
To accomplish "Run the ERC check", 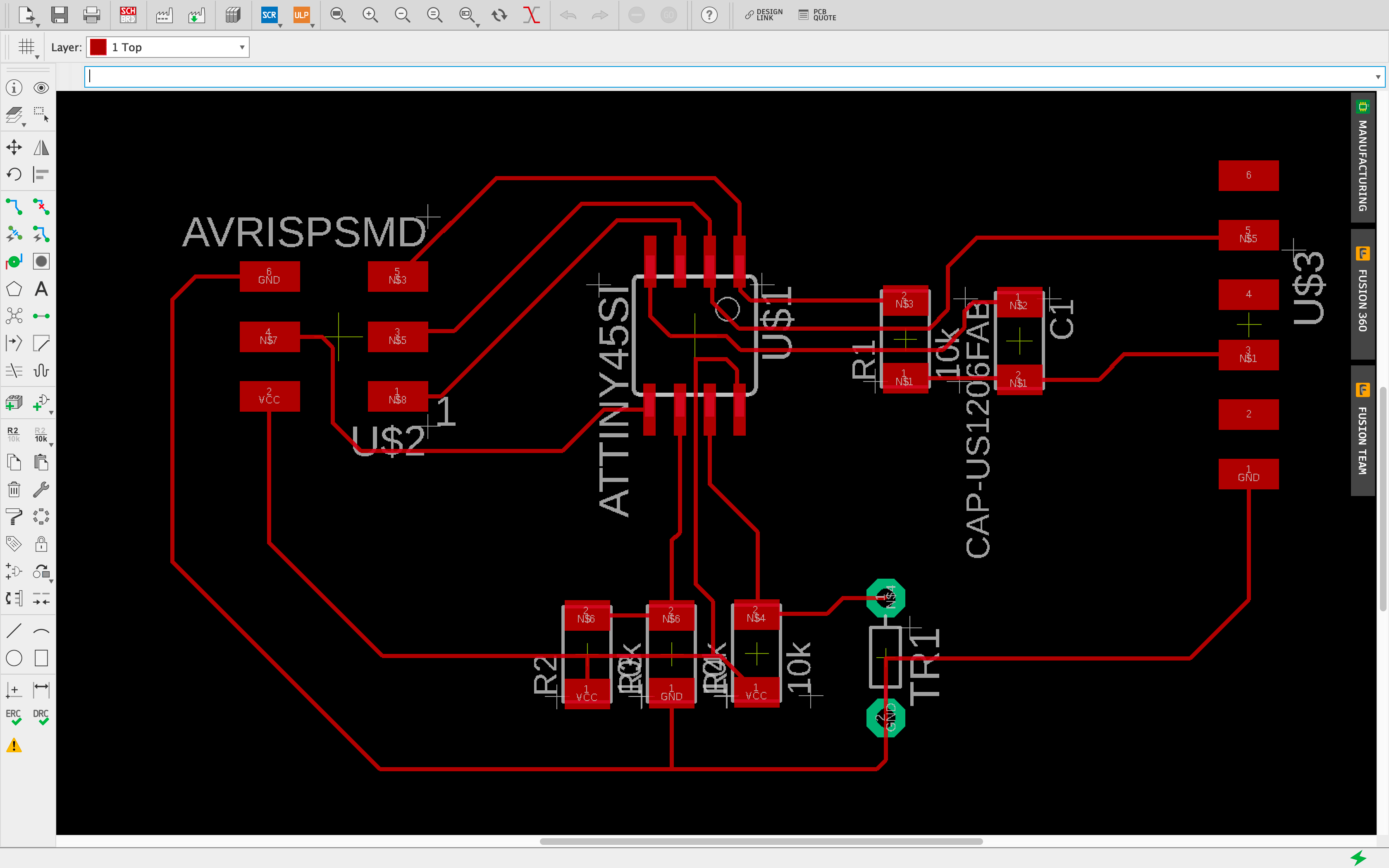I will click(x=14, y=717).
